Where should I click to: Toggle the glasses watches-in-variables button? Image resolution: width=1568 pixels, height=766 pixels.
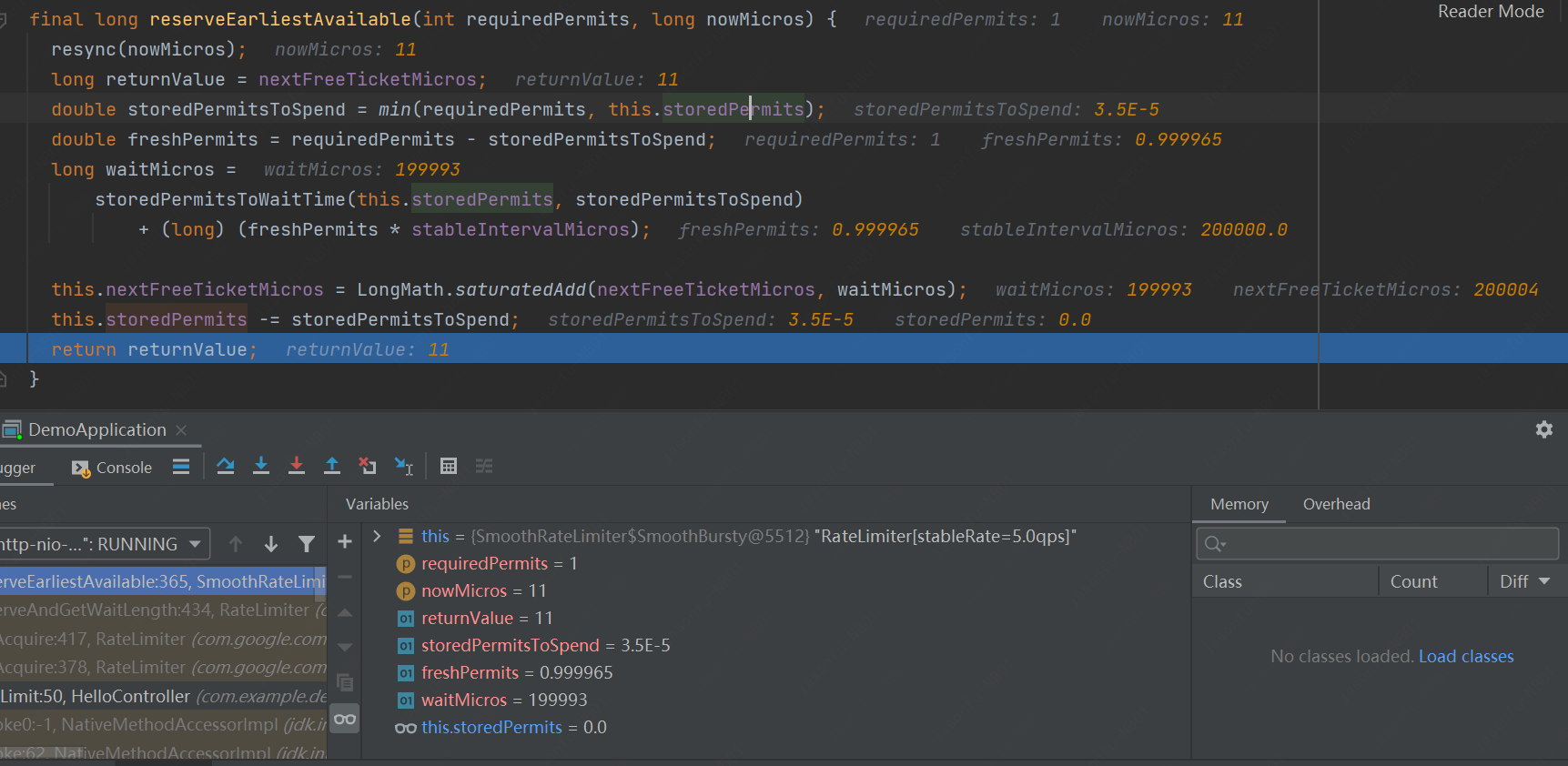(x=345, y=719)
